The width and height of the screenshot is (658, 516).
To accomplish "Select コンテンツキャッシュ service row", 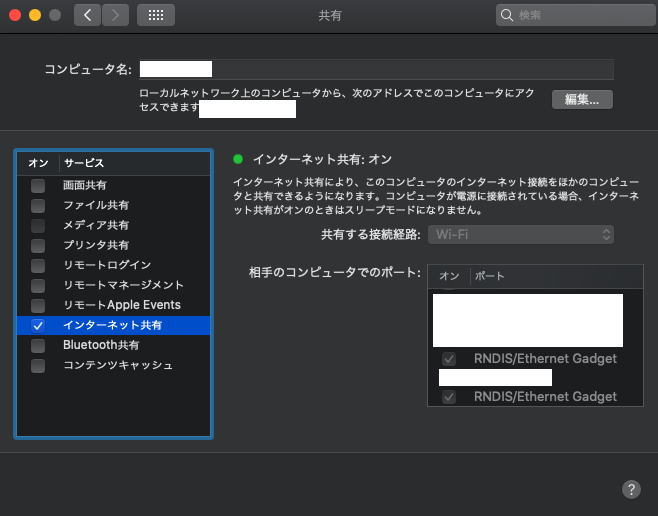I will [x=113, y=365].
